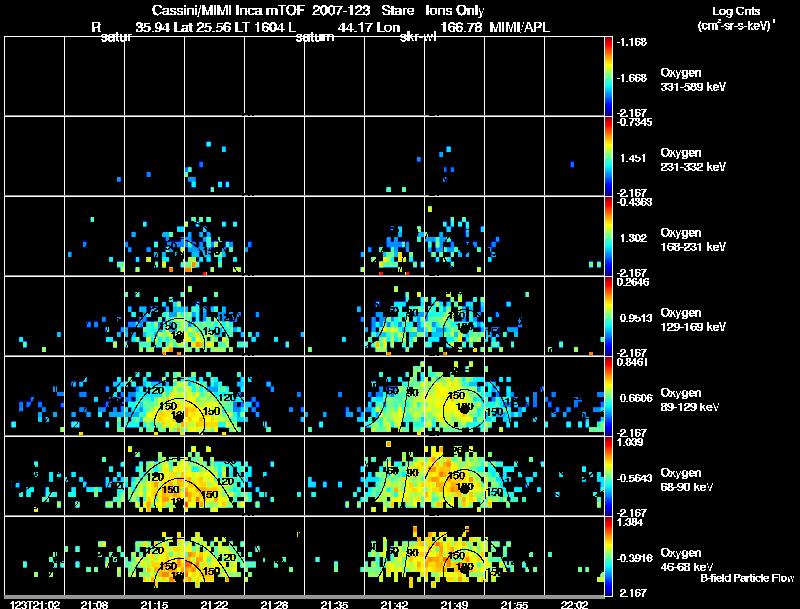Click the color scale bar for 331-589 keV row

[x=608, y=76]
